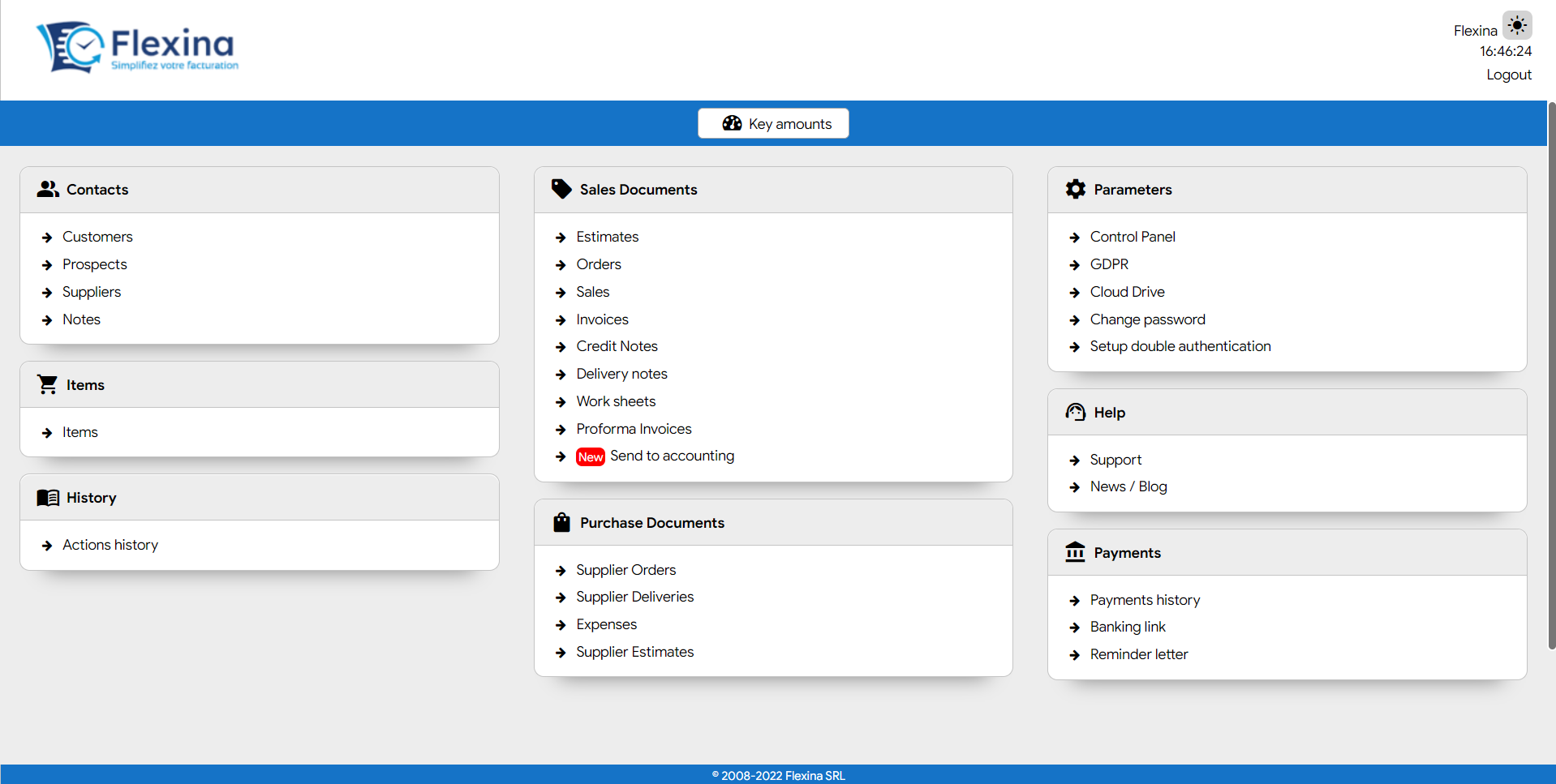Open Supplier Estimates
Screen dimensions: 1556x784
[634, 652]
